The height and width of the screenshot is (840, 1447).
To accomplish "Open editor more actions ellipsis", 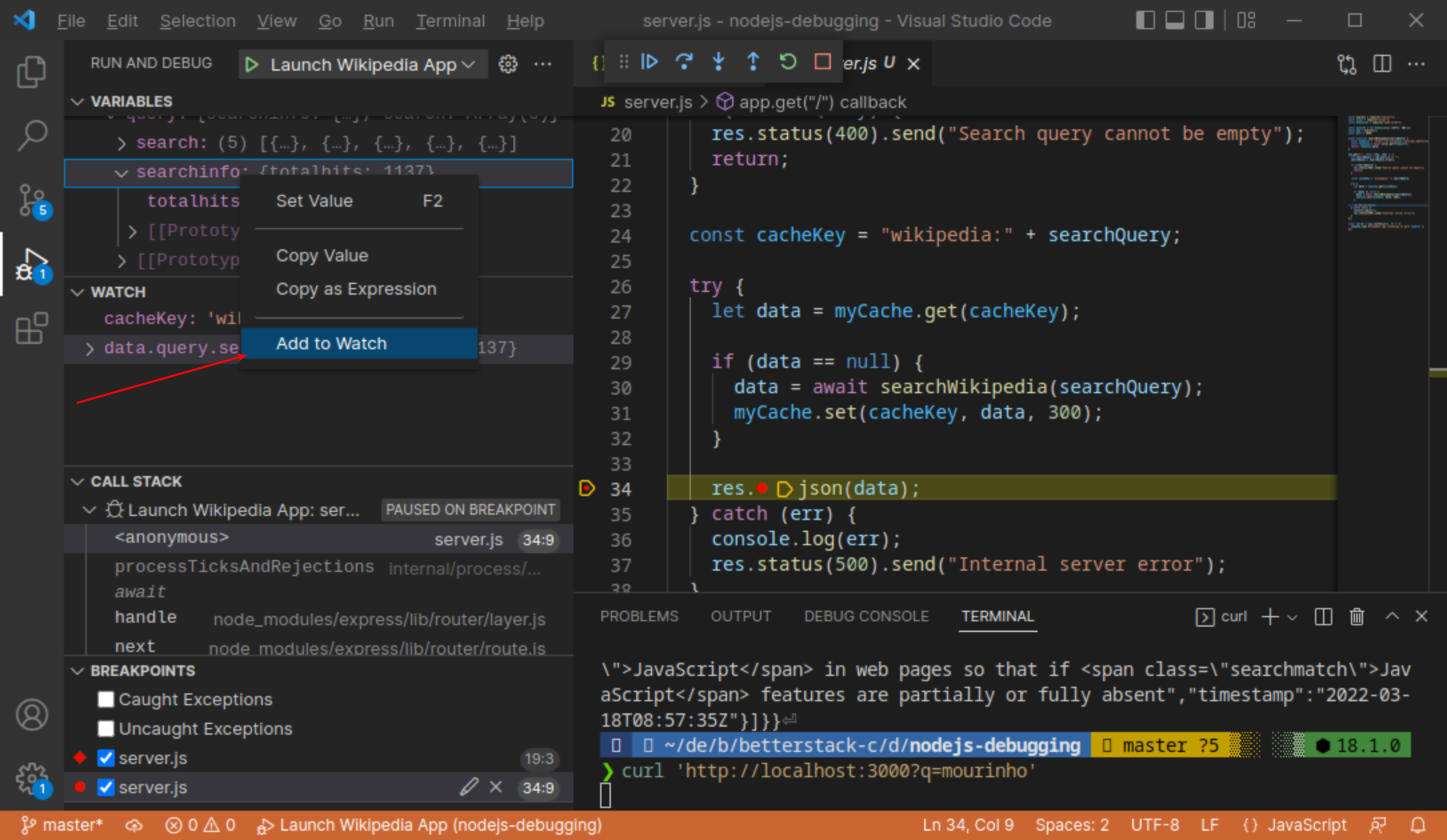I will point(1416,64).
